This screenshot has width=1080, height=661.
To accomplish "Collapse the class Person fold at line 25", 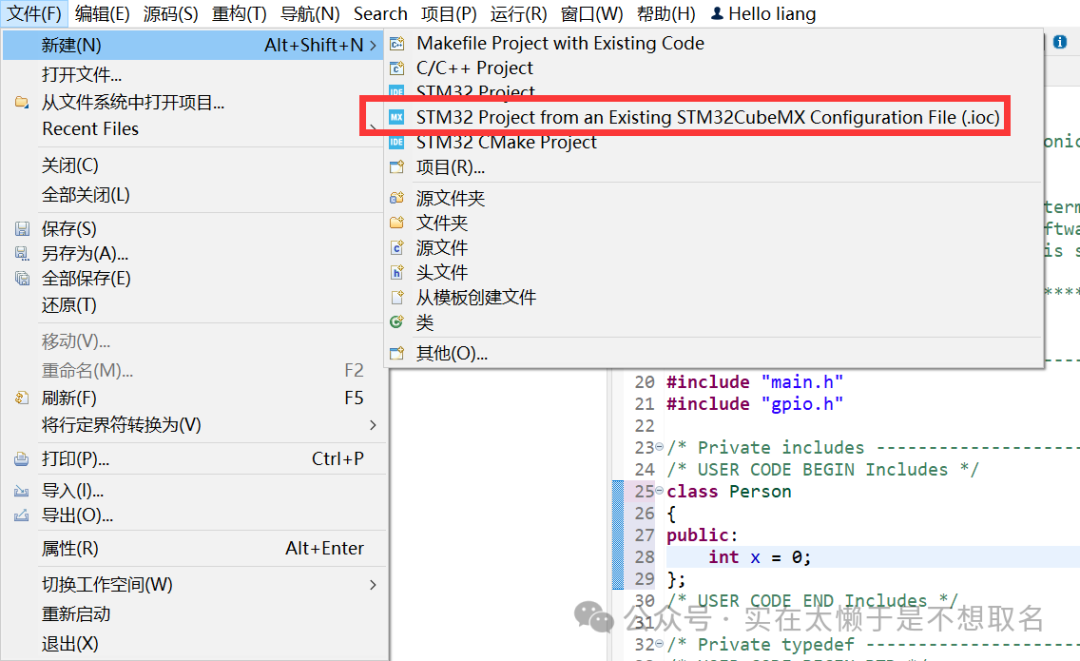I will point(659,491).
